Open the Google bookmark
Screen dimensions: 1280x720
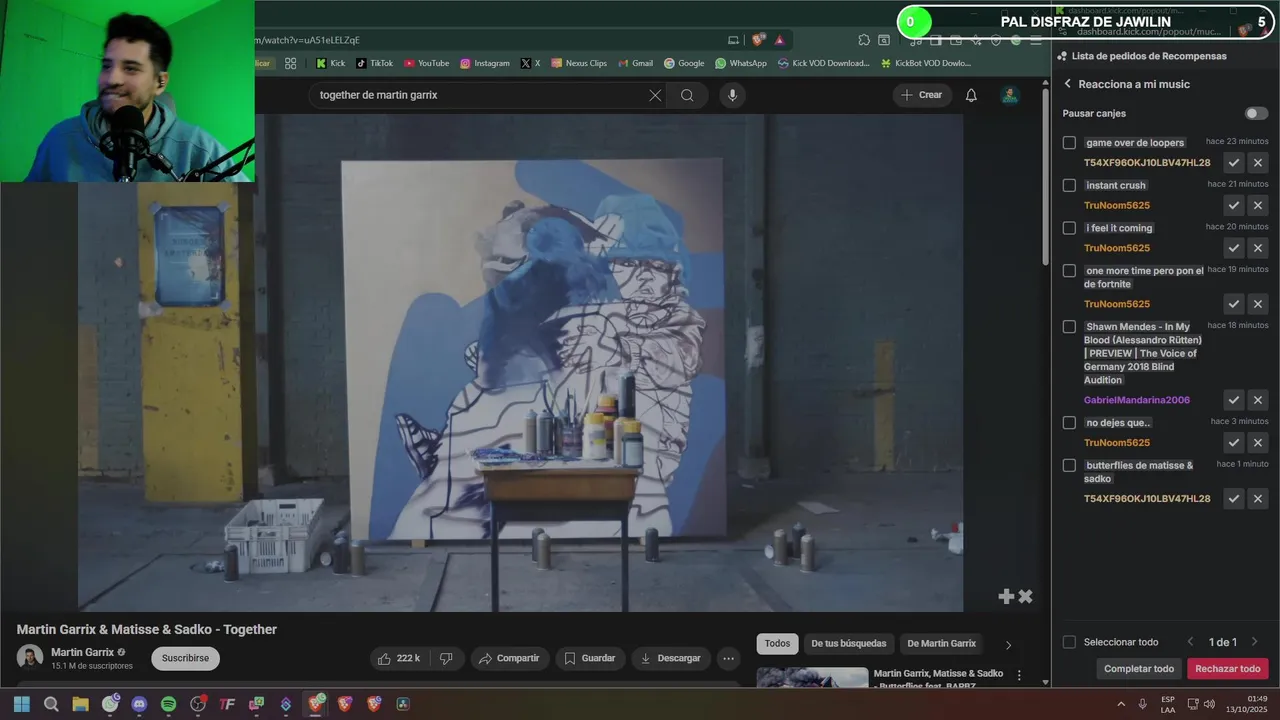pos(684,63)
